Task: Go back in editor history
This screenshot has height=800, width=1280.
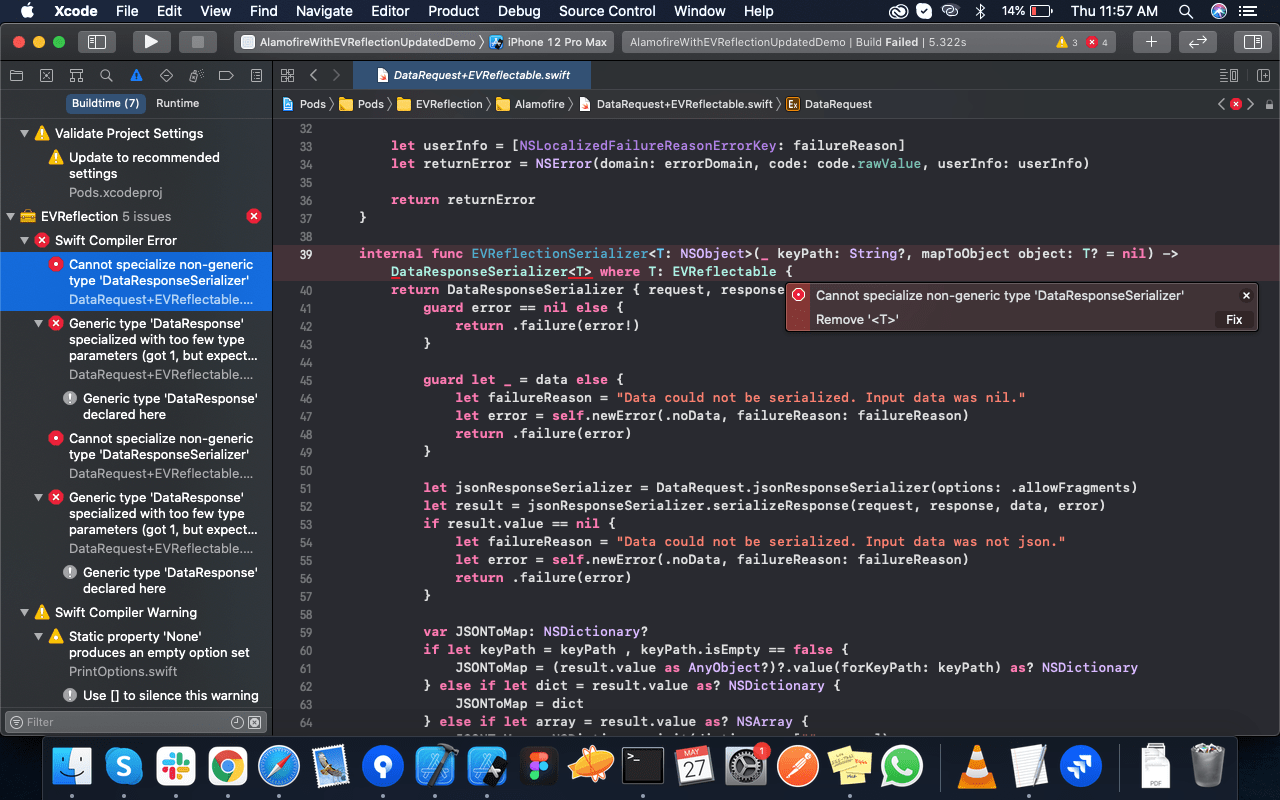Action: (x=313, y=76)
